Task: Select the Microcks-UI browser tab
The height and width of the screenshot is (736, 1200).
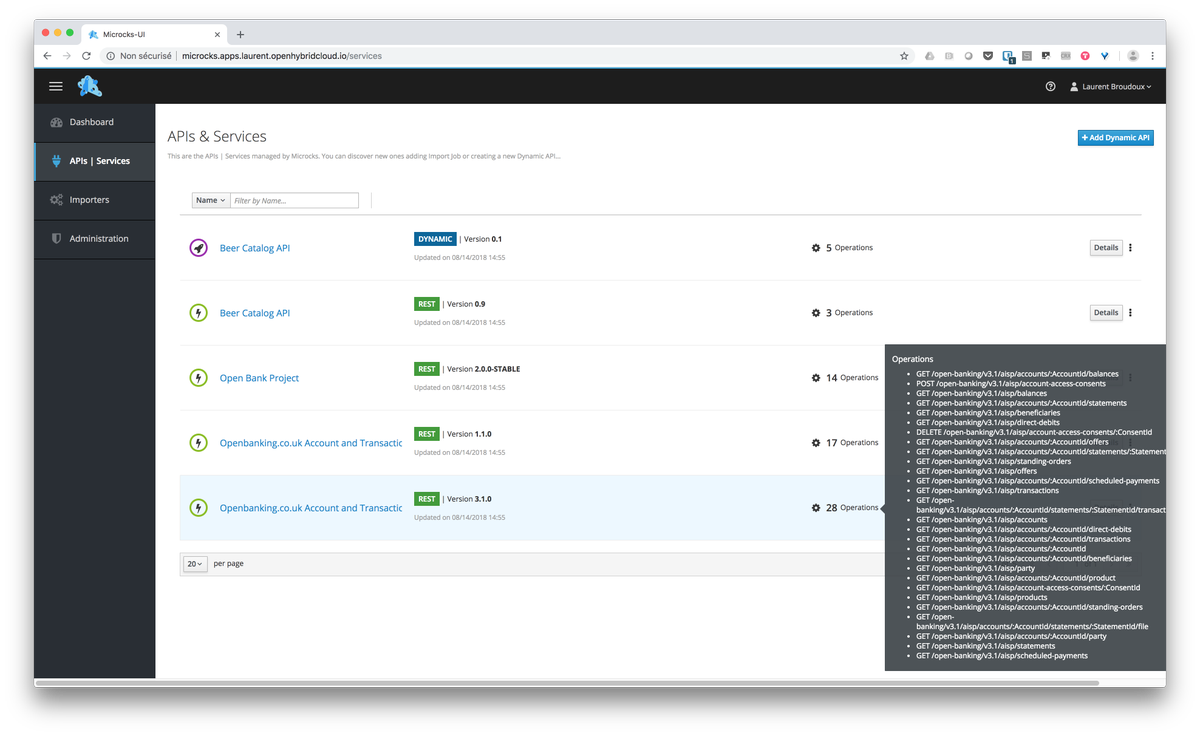Action: tap(152, 34)
